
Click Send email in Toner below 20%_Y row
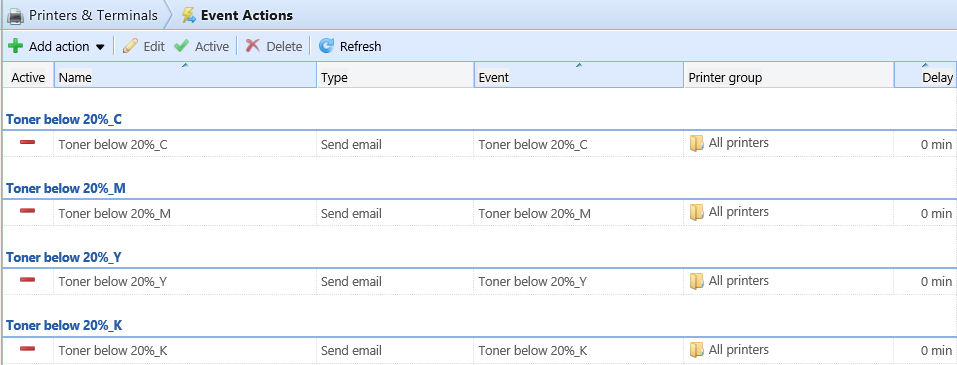coord(352,281)
